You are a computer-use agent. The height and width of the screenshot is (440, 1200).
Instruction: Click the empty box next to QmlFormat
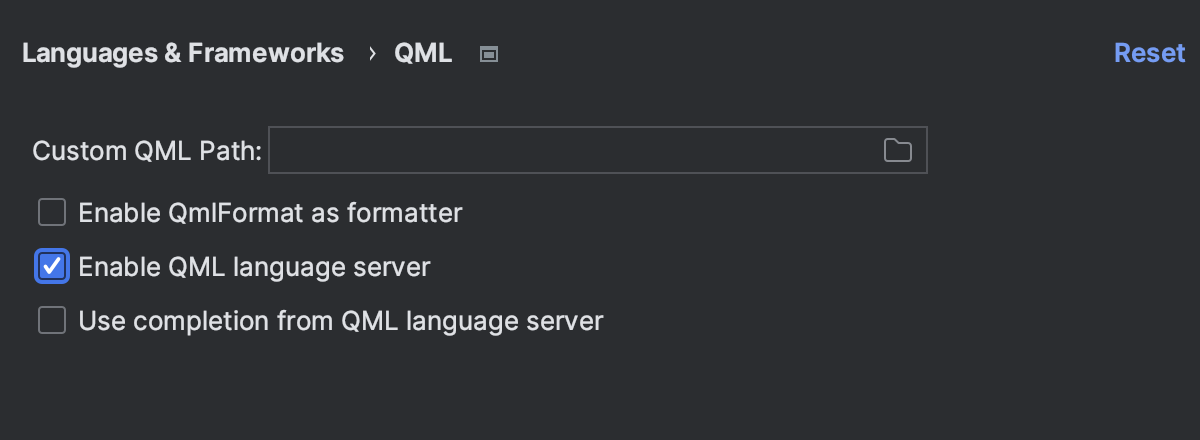tap(52, 212)
